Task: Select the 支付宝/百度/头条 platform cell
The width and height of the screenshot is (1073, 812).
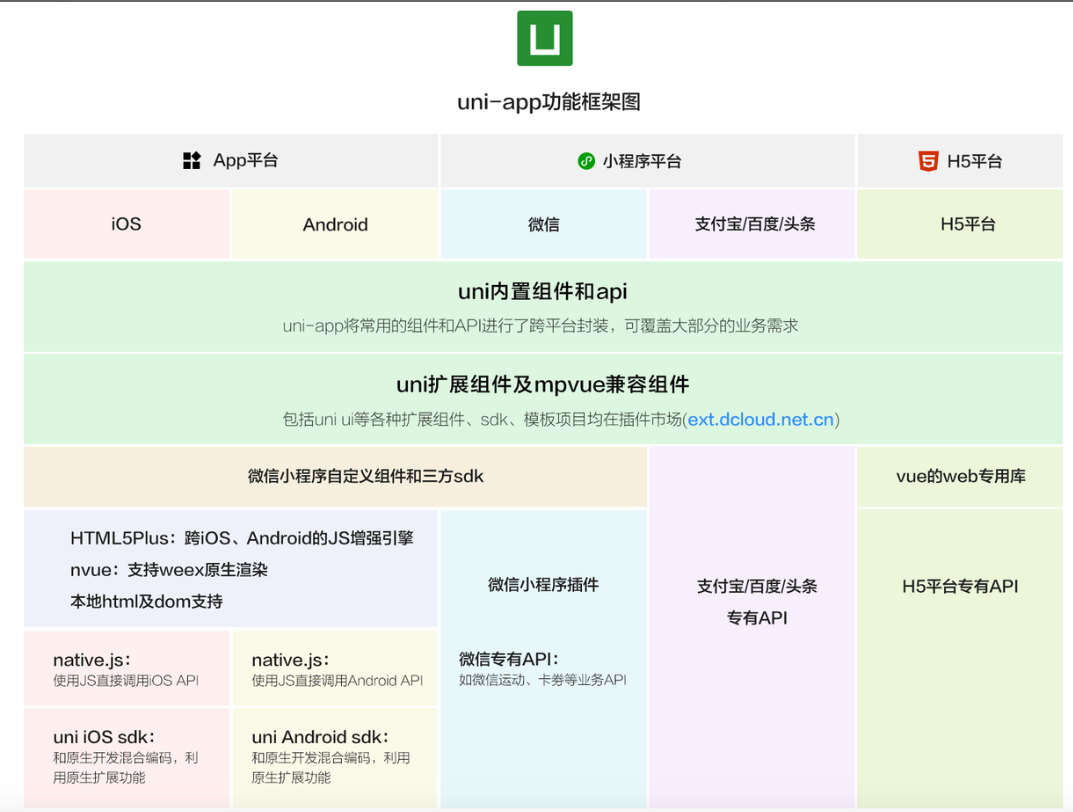Action: pyautogui.click(x=753, y=224)
